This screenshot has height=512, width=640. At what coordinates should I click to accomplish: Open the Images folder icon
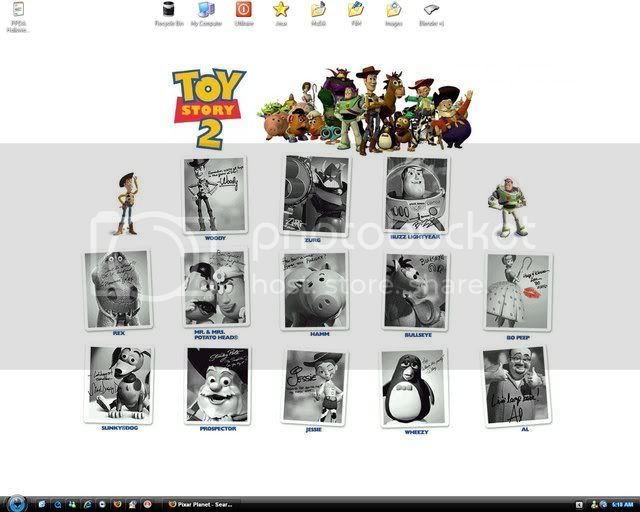pos(394,10)
